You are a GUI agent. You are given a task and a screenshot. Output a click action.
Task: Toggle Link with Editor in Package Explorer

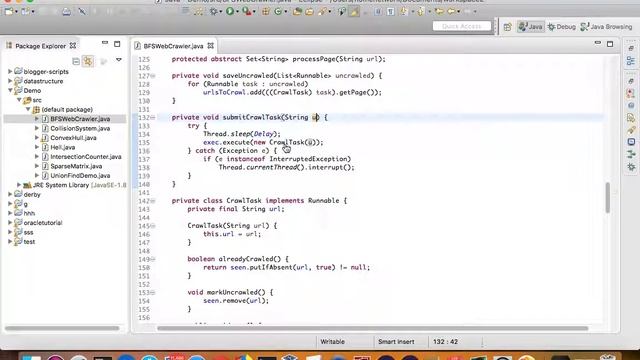88,61
